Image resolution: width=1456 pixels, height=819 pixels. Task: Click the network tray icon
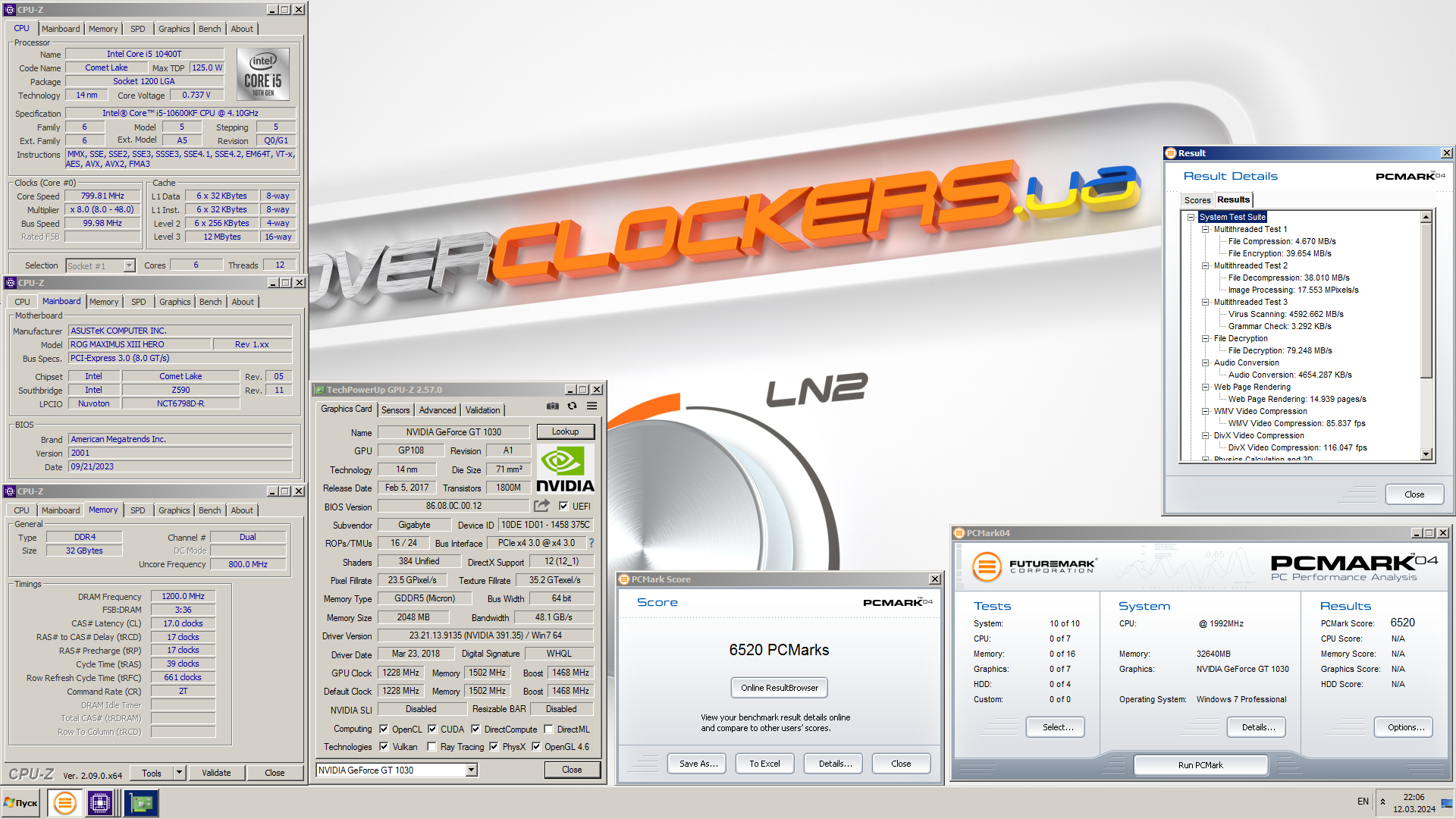[1447, 802]
